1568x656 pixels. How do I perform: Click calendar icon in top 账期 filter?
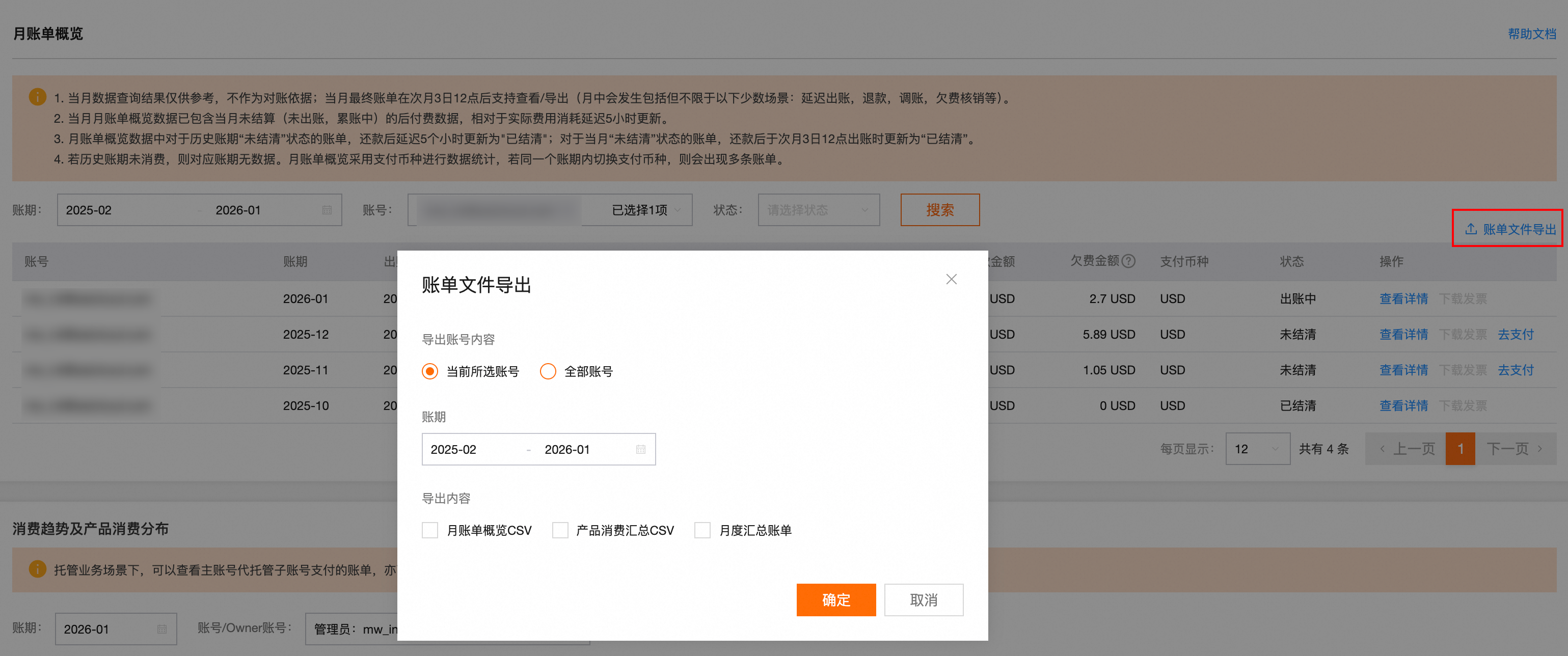pos(327,210)
